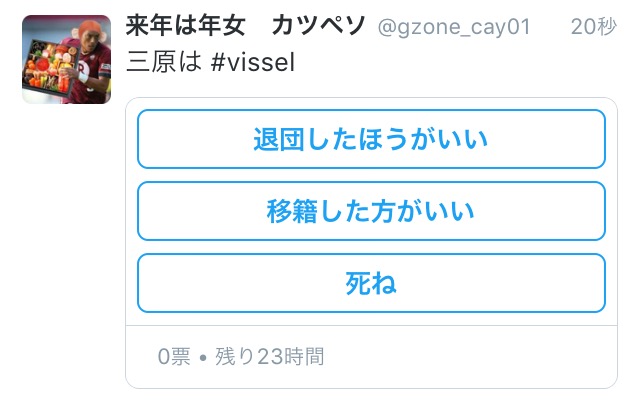Select the 死ね poll option
The image size is (640, 404).
coord(371,283)
